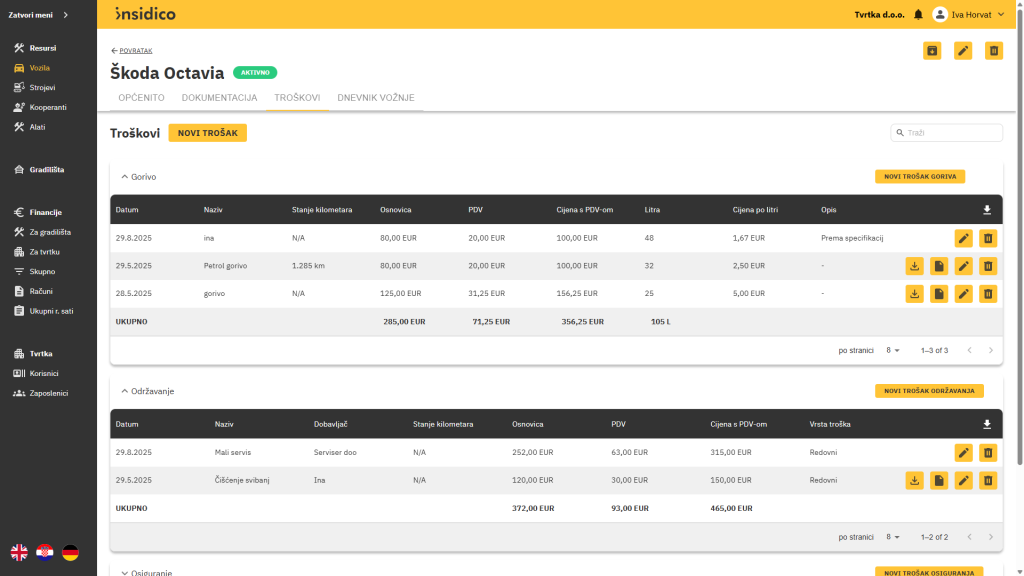Screen dimensions: 1024x576
Task: Open Iva Horvat user menu
Action: coord(969,14)
